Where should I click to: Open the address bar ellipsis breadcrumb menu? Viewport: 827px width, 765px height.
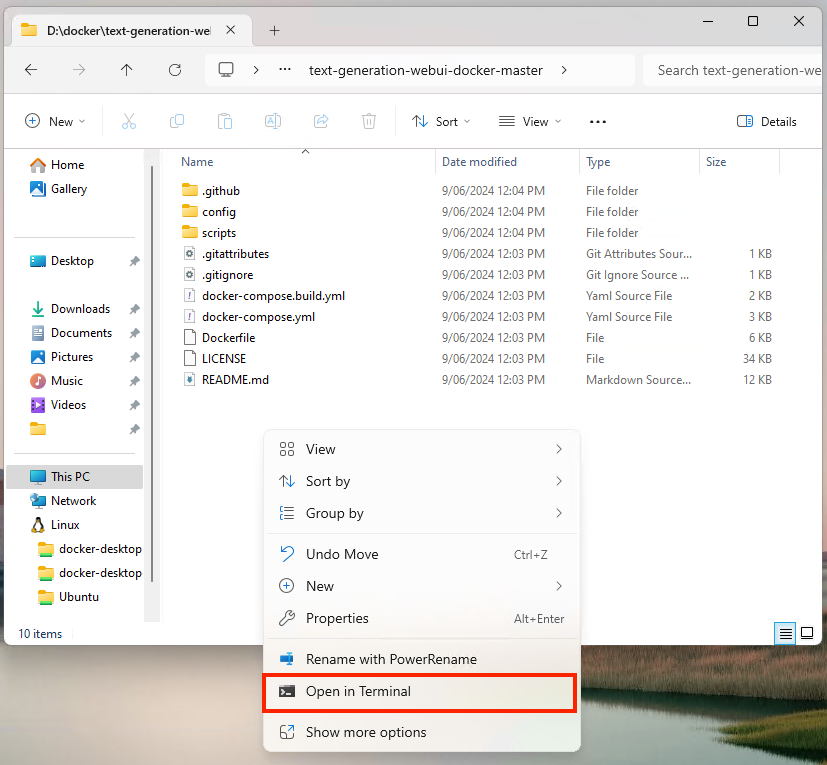click(285, 70)
